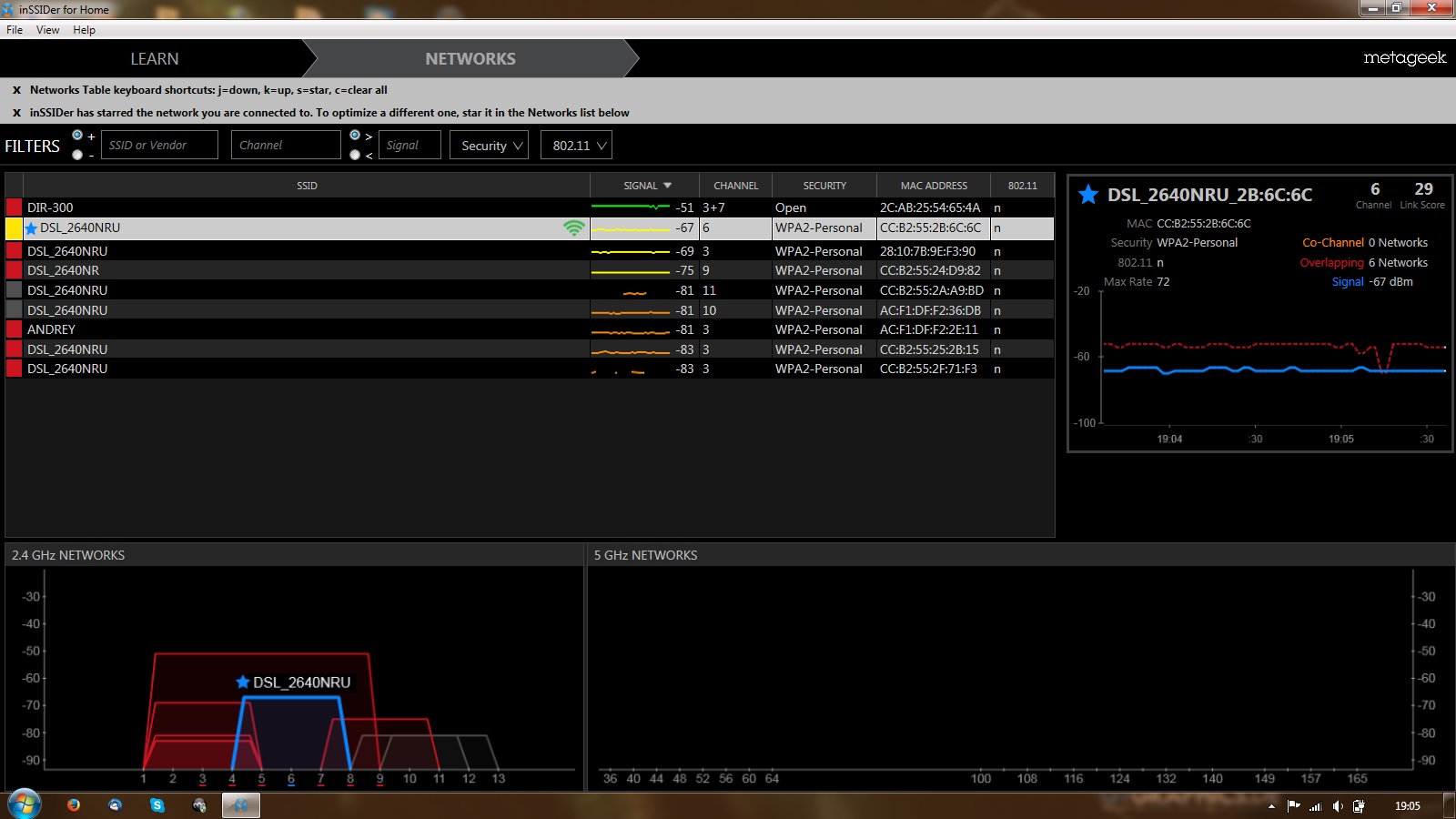1456x819 pixels.
Task: Click the volume speaker icon in system tray
Action: point(1337,806)
